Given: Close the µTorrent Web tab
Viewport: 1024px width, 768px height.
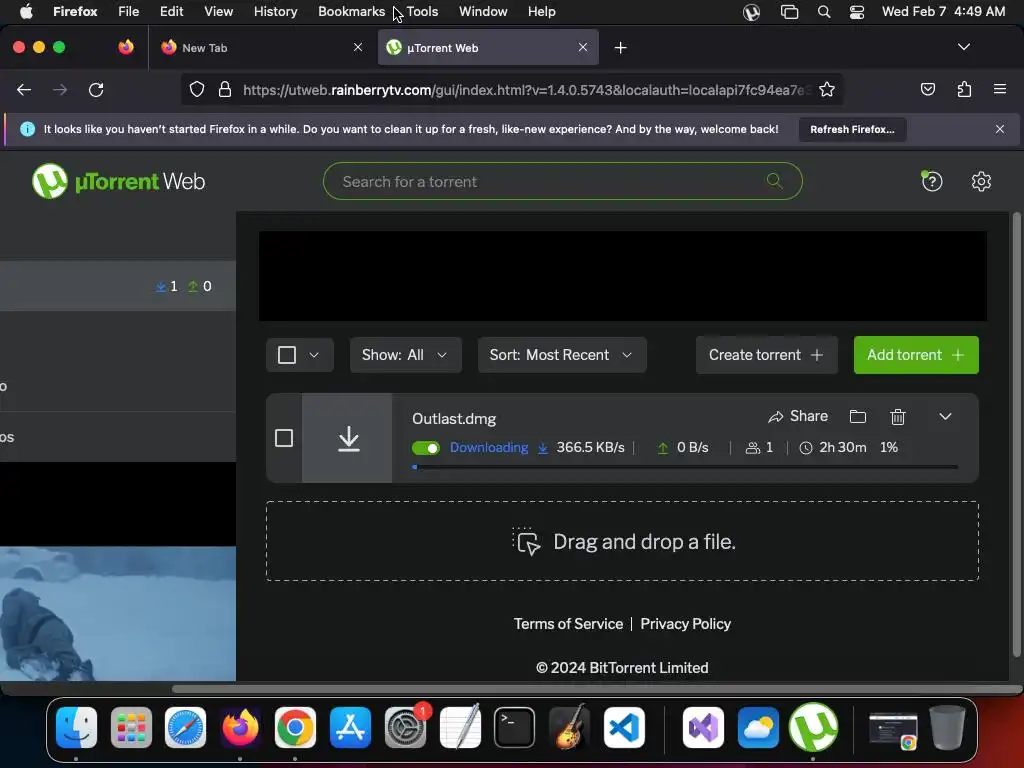Looking at the screenshot, I should (583, 47).
